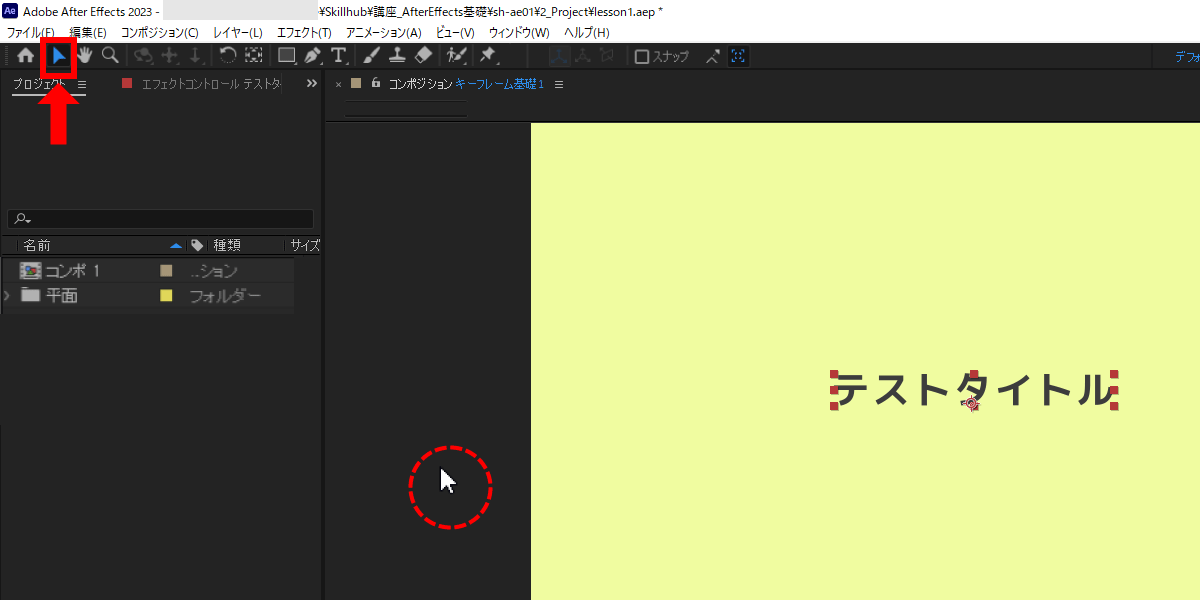Expand the 平面 folder
The width and height of the screenshot is (1200, 600).
(x=7, y=295)
